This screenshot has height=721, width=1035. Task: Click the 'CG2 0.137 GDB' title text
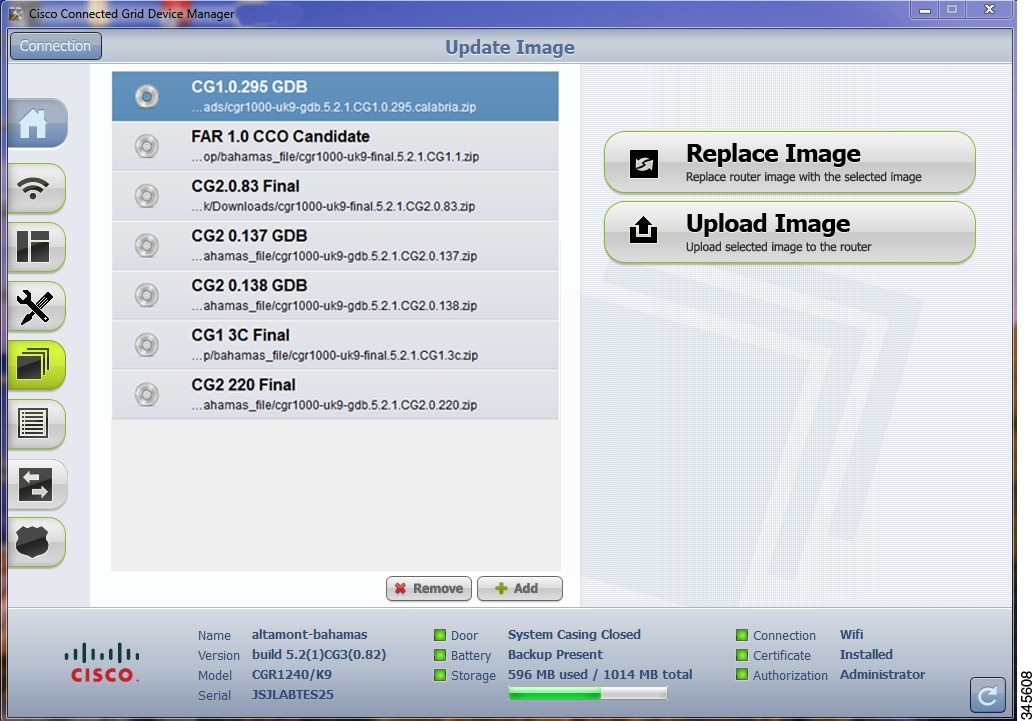250,236
